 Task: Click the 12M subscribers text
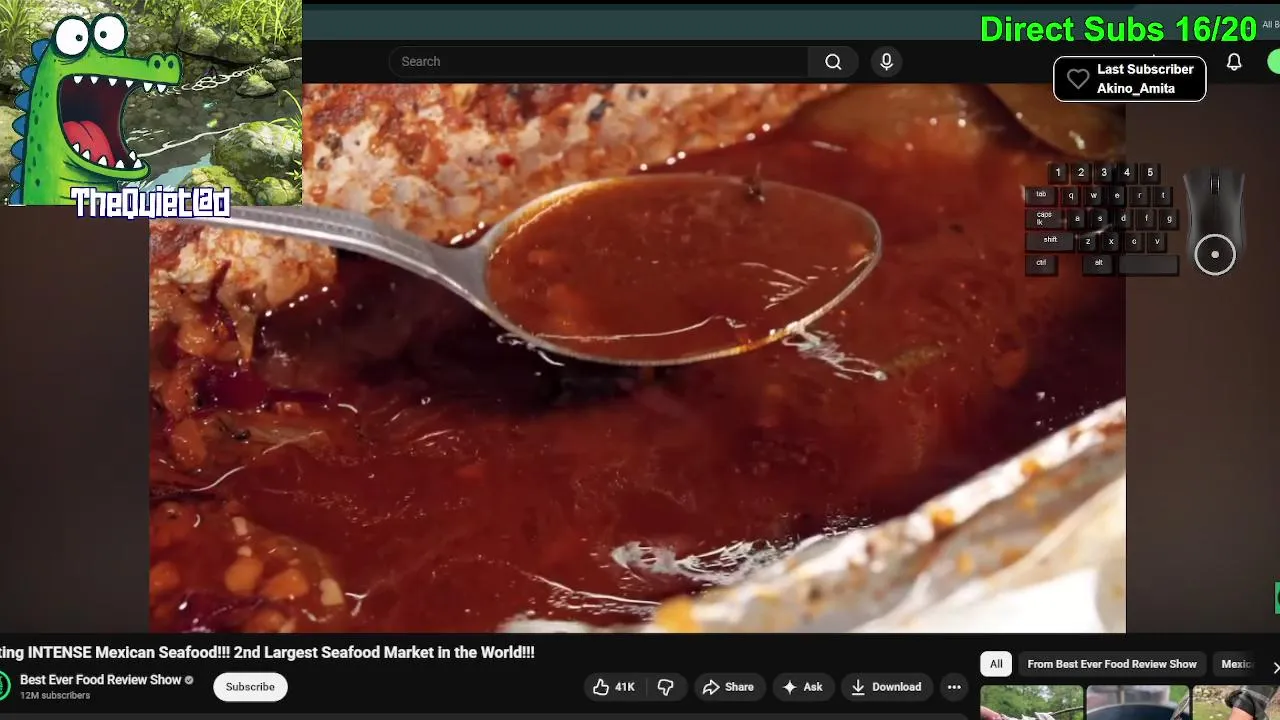coord(55,695)
